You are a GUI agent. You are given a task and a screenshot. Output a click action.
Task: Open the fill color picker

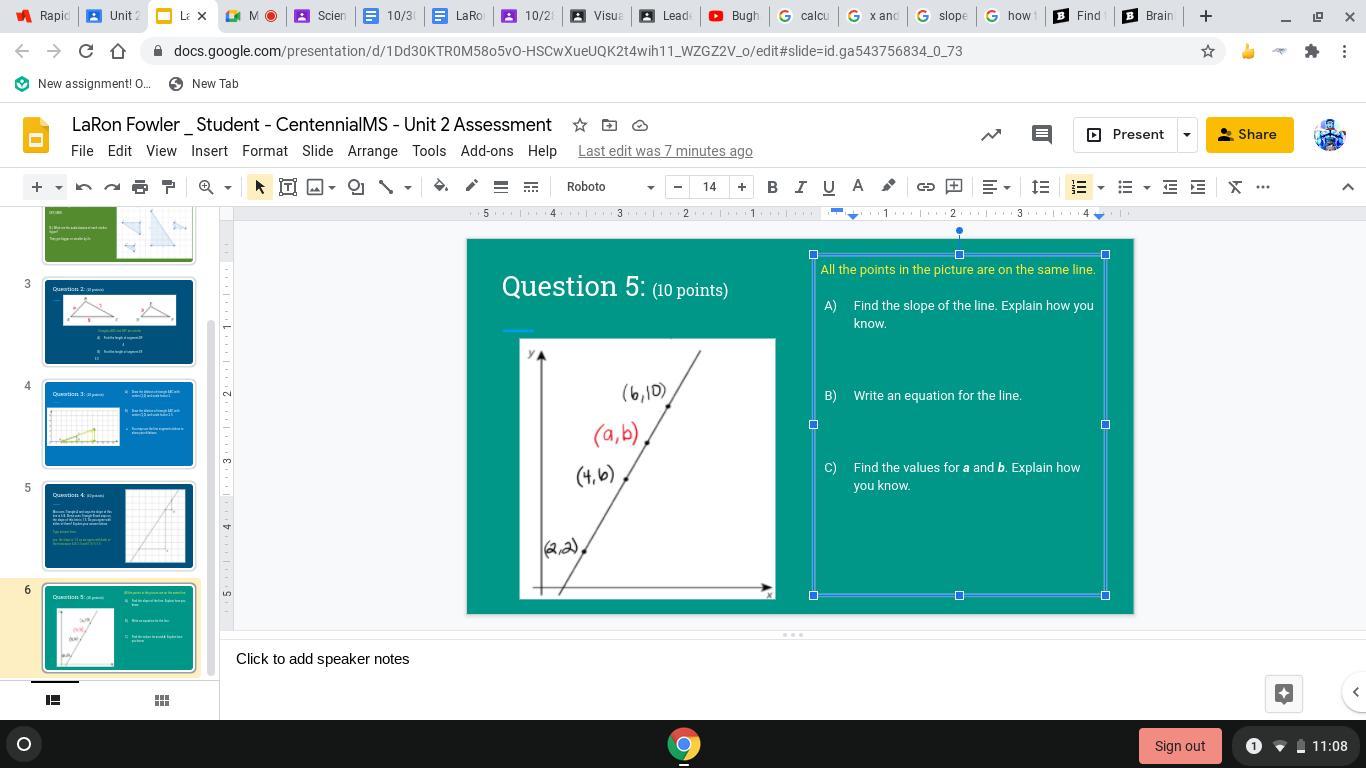coord(440,187)
